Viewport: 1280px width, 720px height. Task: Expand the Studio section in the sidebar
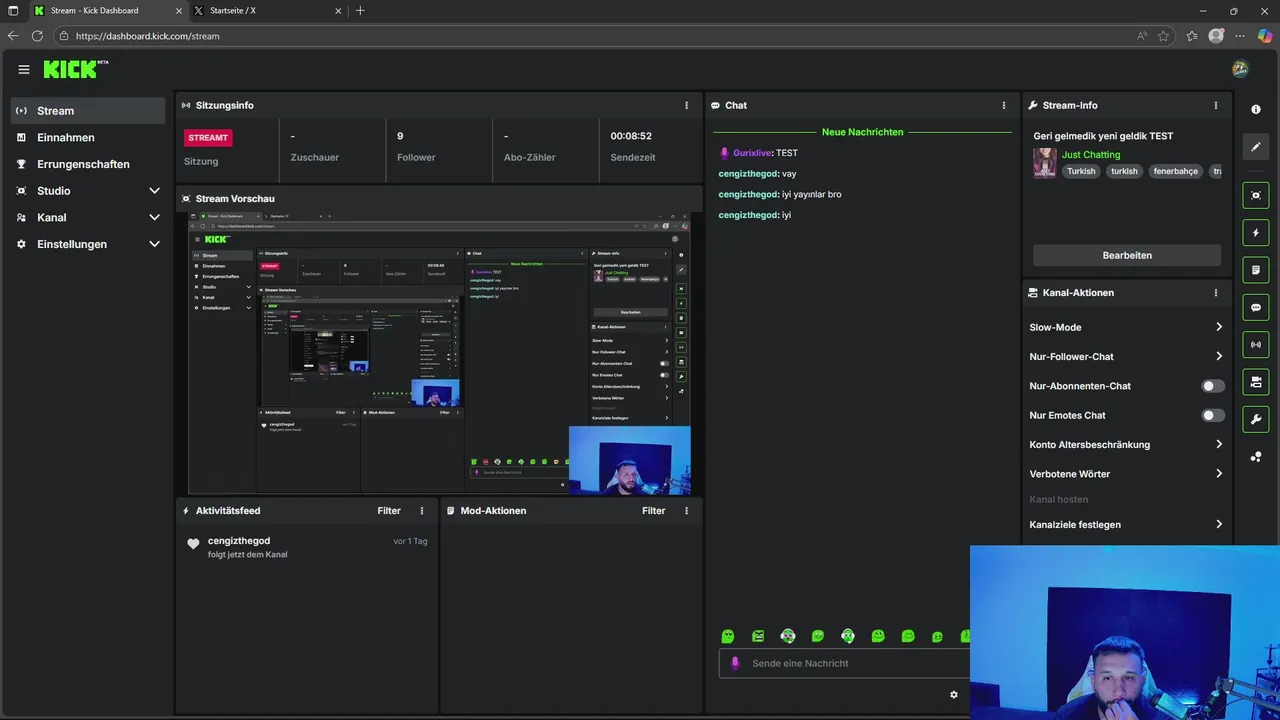point(154,191)
